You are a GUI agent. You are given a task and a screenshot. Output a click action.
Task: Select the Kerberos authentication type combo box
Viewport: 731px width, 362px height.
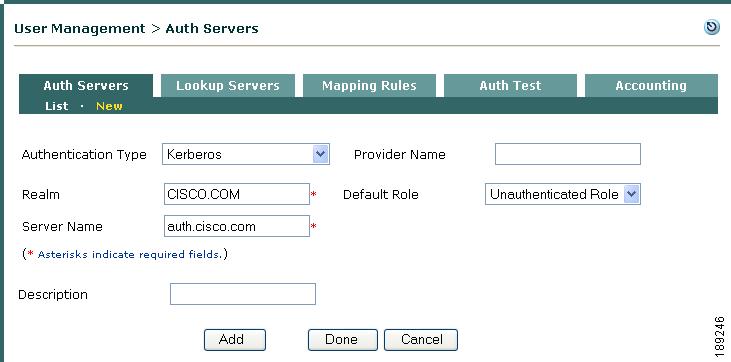coord(246,154)
